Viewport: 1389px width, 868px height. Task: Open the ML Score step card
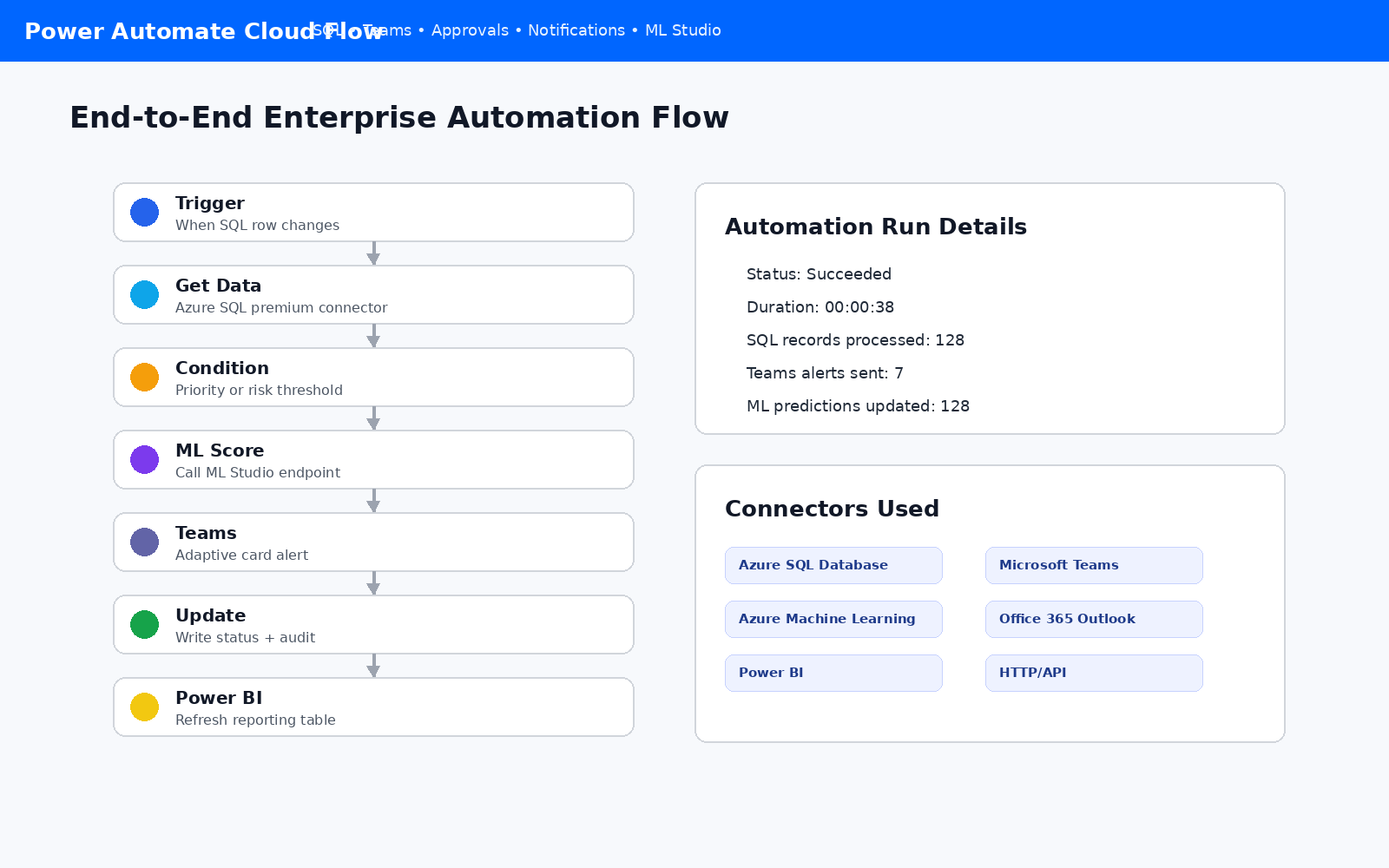(x=373, y=459)
